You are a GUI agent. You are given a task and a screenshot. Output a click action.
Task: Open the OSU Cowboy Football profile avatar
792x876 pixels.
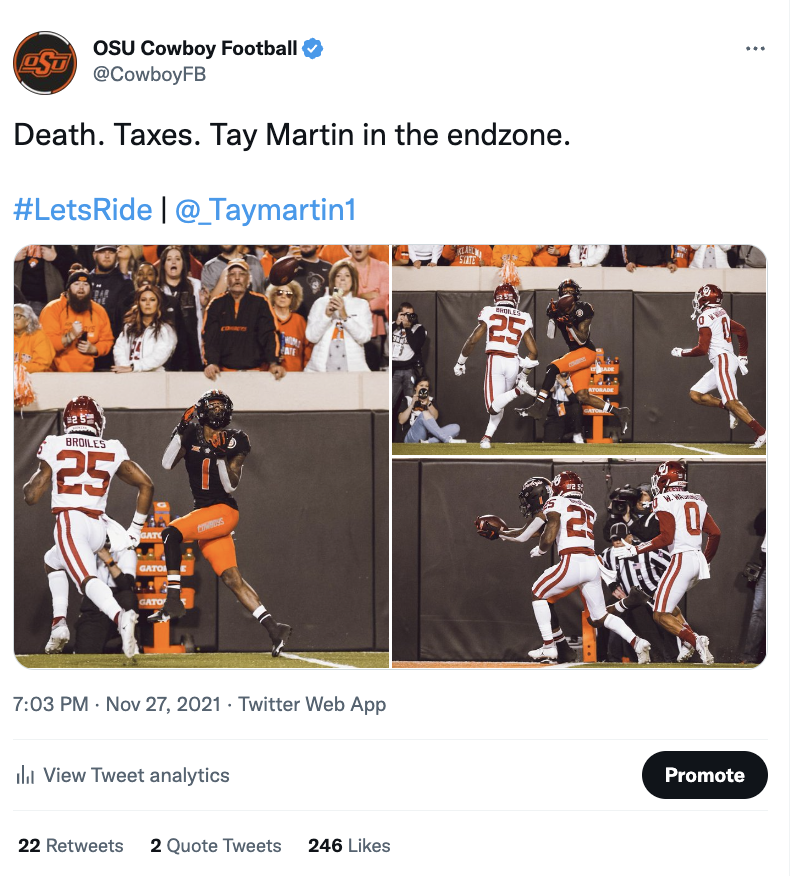click(45, 63)
